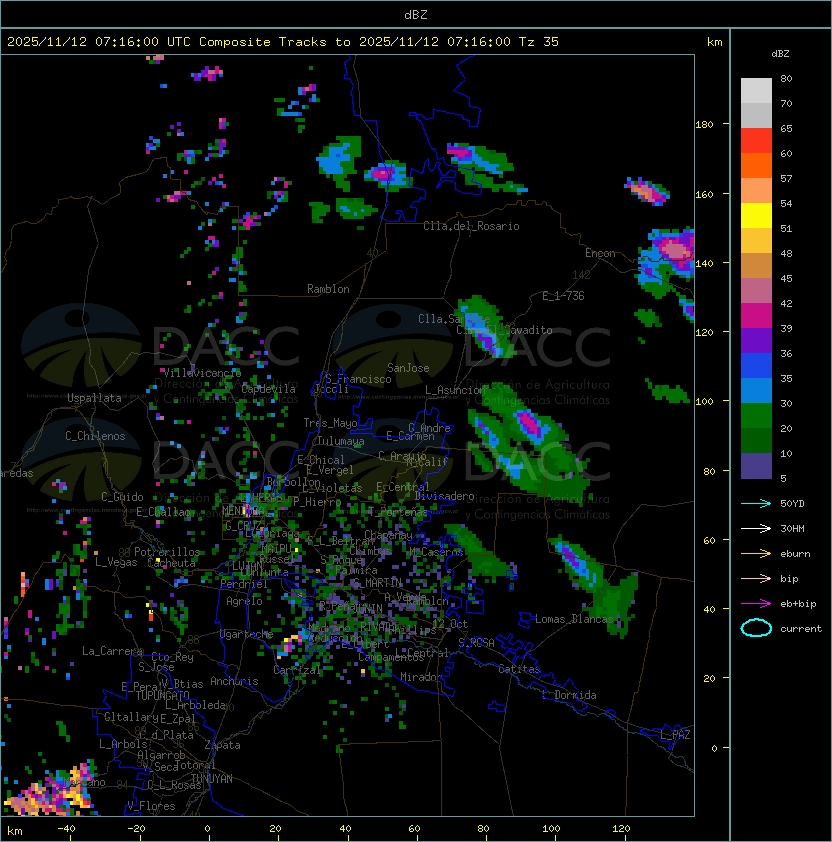Select the dark orange 57–60 dBZ swatch
The image size is (832, 842).
[x=756, y=165]
